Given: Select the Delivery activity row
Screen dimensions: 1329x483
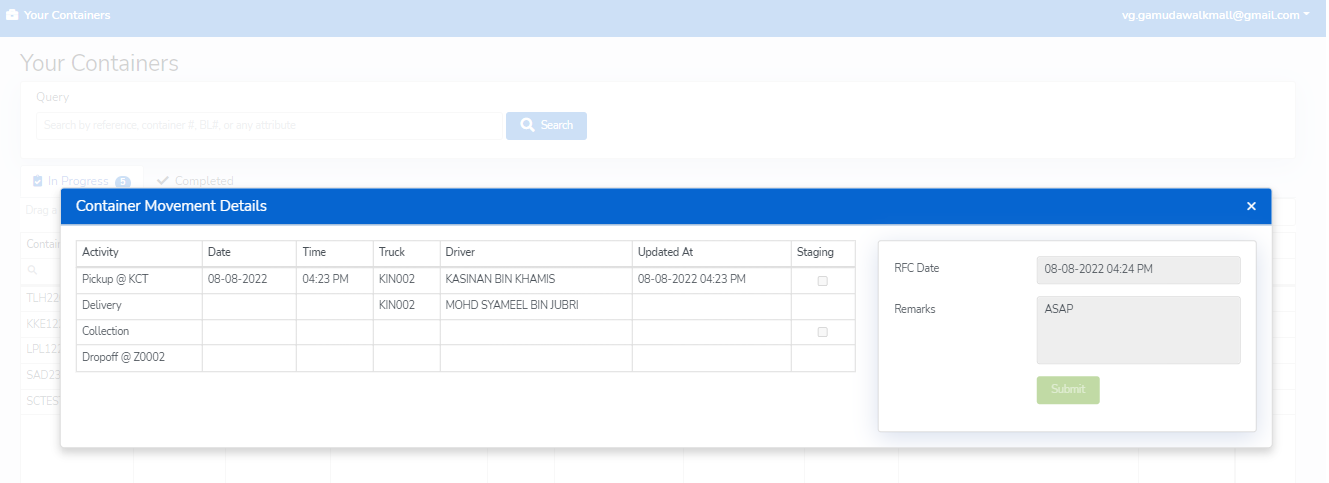Looking at the screenshot, I should coord(100,305).
